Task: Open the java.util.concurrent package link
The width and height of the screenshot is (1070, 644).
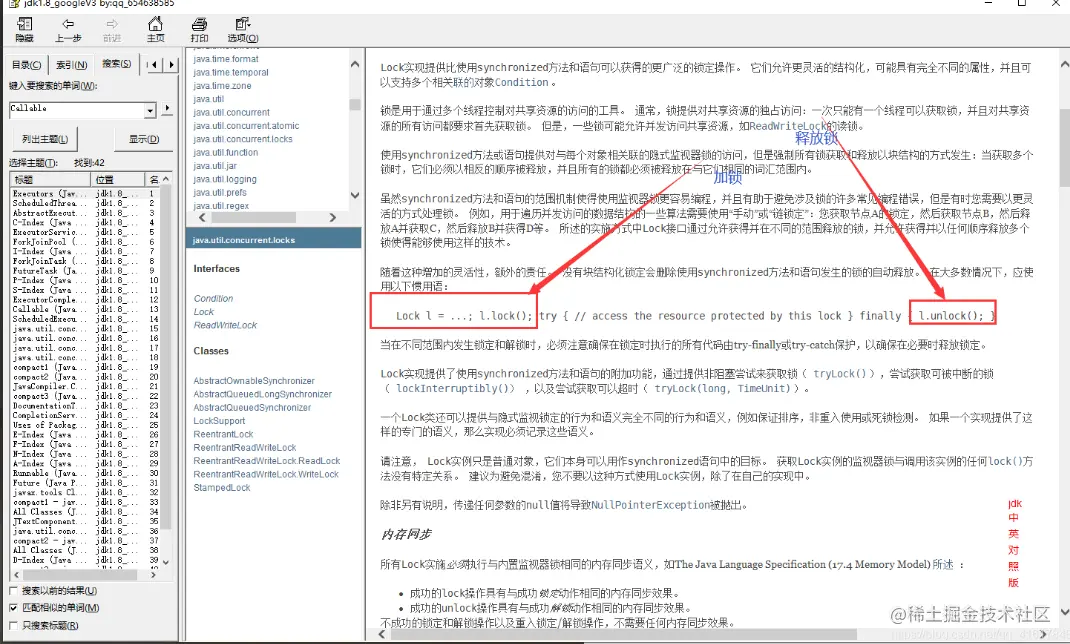Action: pos(231,113)
